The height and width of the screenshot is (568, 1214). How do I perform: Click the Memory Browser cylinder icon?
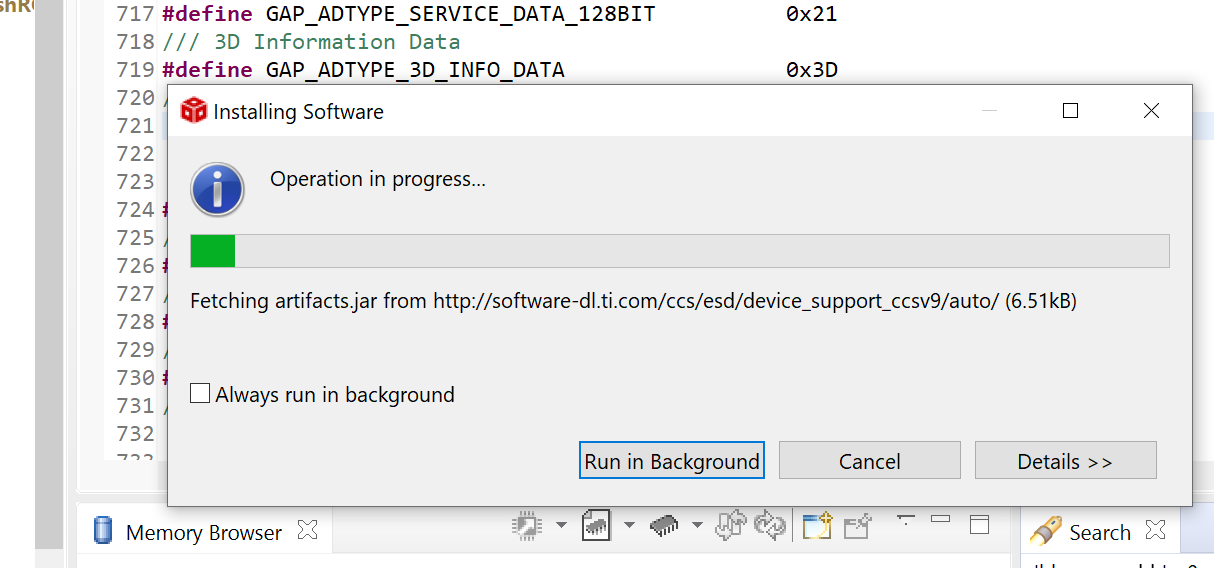[102, 531]
